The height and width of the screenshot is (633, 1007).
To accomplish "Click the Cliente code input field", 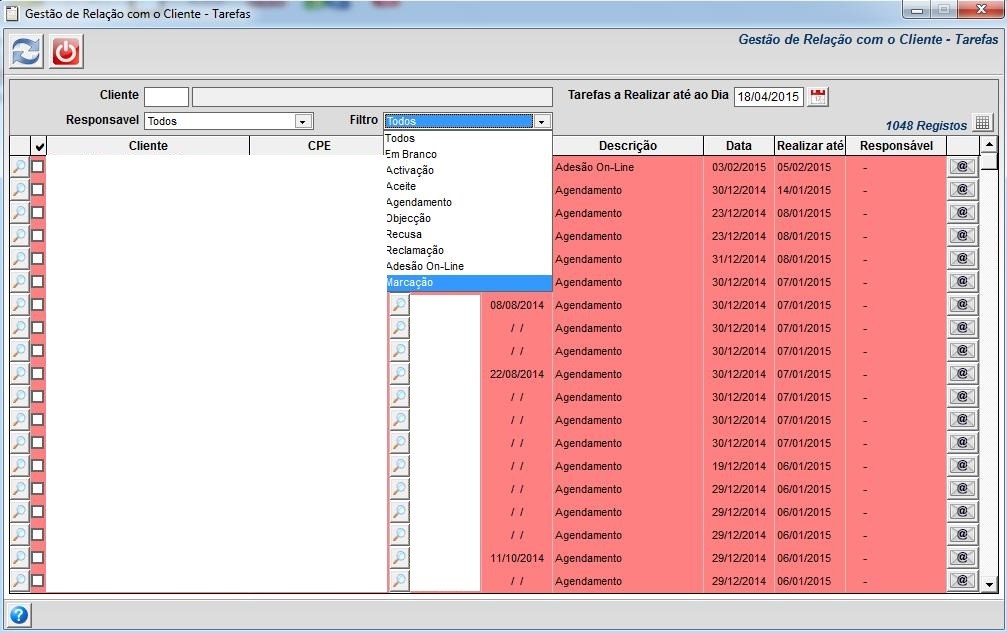I will click(x=166, y=96).
